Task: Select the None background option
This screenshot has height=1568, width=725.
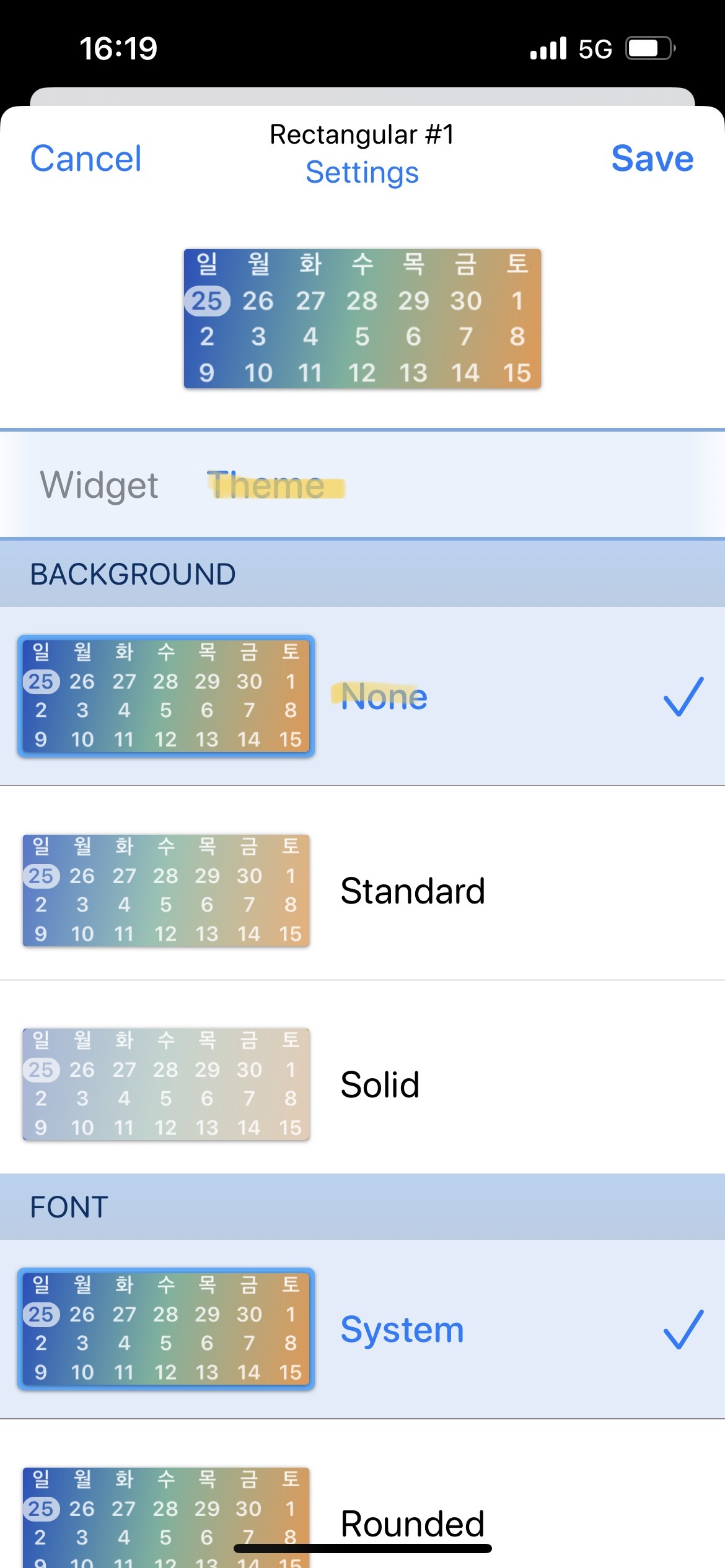Action: (384, 697)
